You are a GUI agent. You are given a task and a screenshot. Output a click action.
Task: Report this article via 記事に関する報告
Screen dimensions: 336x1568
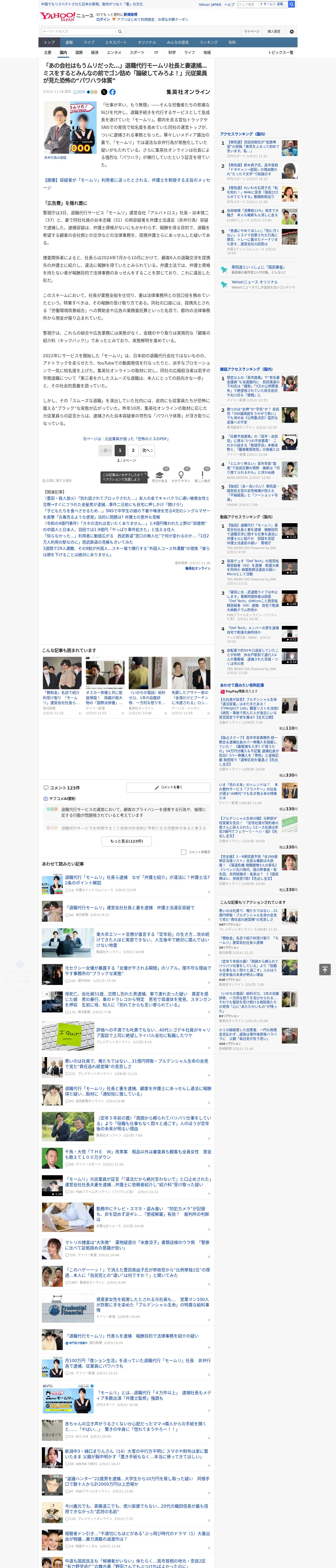pos(57,480)
